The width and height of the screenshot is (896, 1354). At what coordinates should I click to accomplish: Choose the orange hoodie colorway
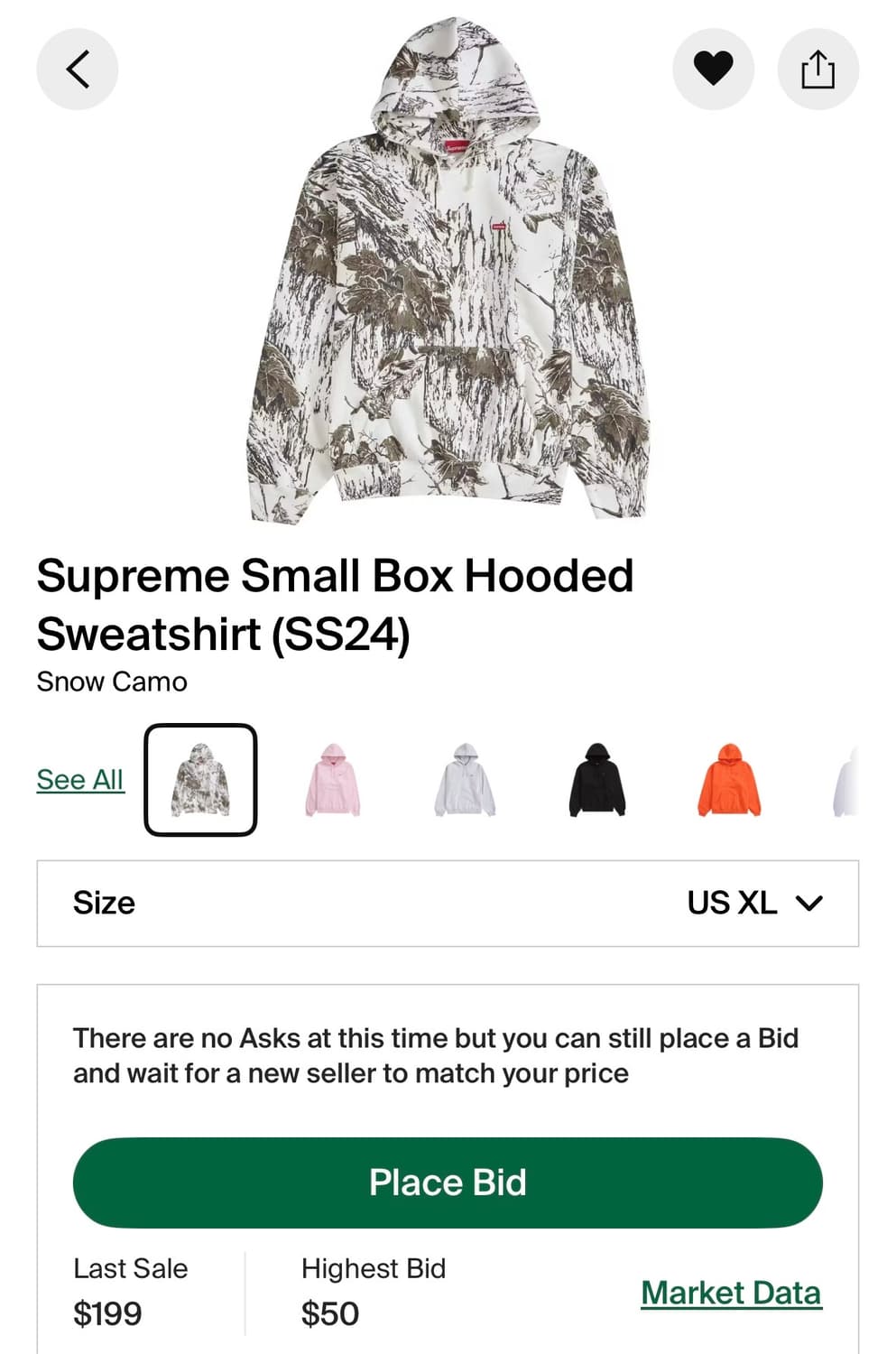[729, 780]
